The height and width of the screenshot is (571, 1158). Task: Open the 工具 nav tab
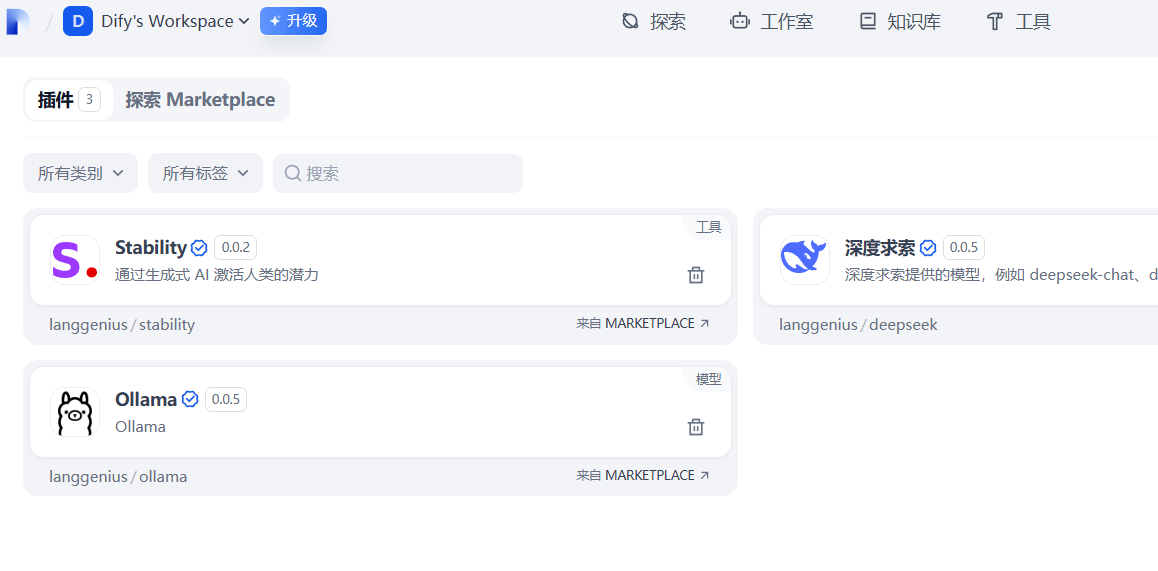point(1019,21)
